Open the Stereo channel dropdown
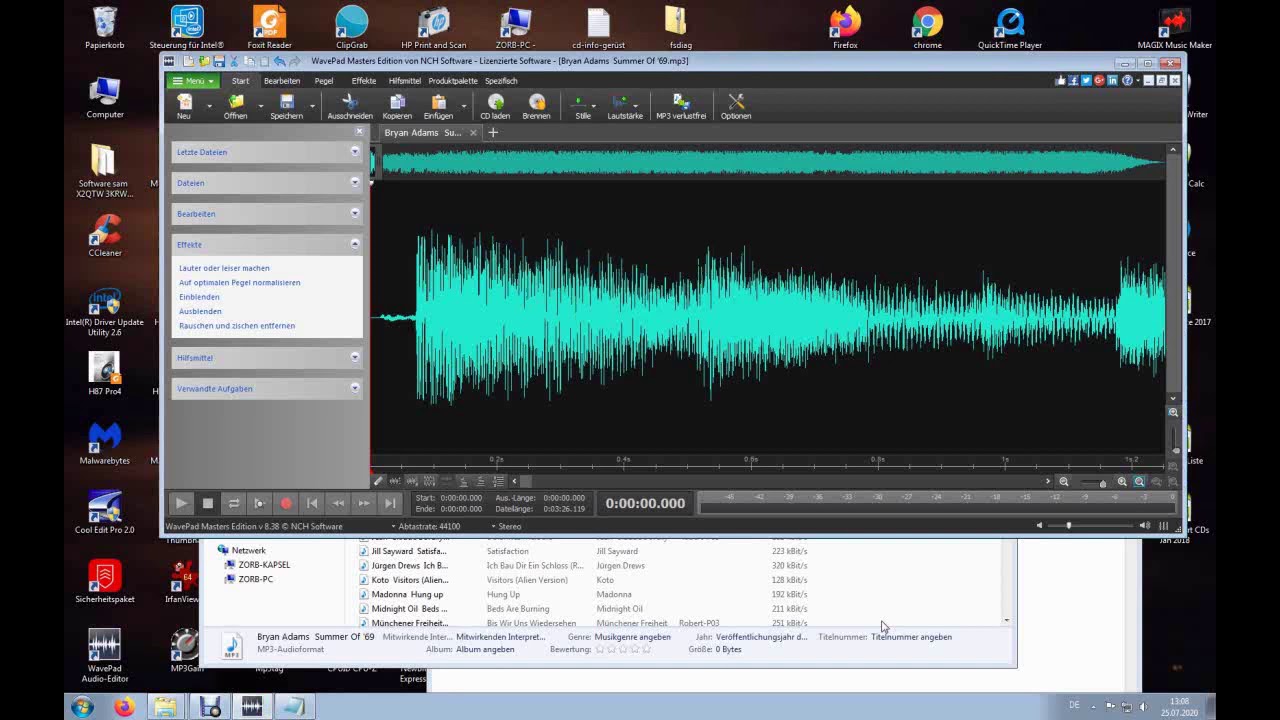The height and width of the screenshot is (720, 1280). click(507, 526)
